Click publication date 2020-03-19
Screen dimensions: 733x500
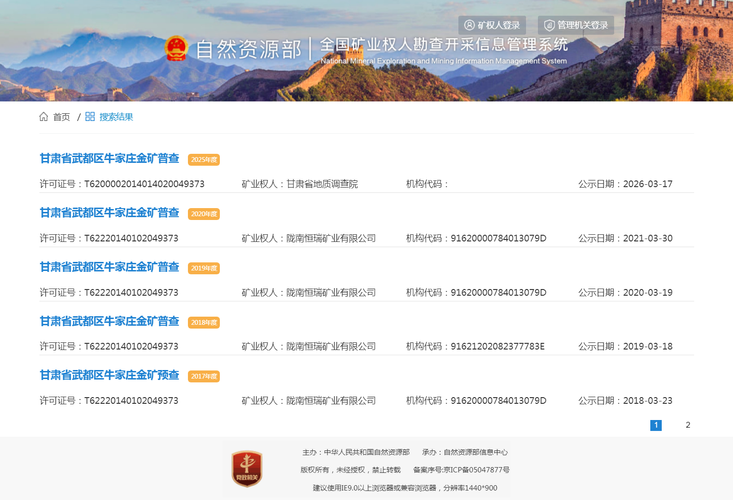648,293
